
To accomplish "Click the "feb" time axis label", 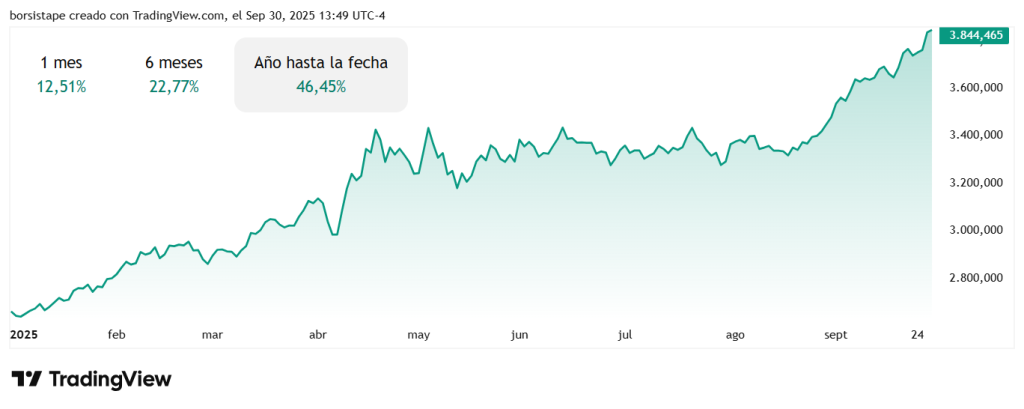I will click(x=116, y=334).
